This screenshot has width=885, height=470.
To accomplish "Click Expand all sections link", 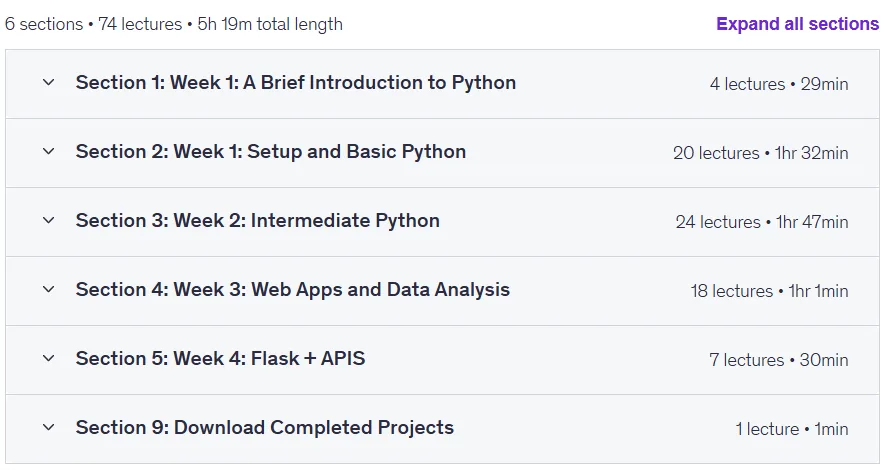I will (798, 24).
